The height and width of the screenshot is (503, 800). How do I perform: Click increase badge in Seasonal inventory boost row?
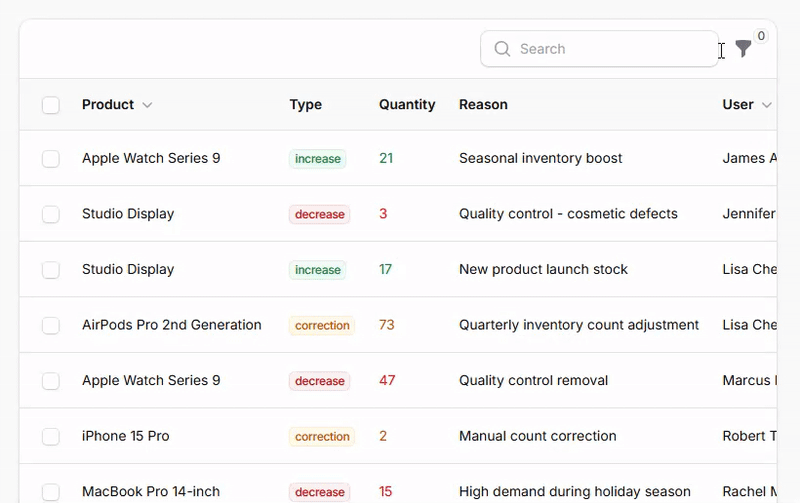pyautogui.click(x=317, y=159)
